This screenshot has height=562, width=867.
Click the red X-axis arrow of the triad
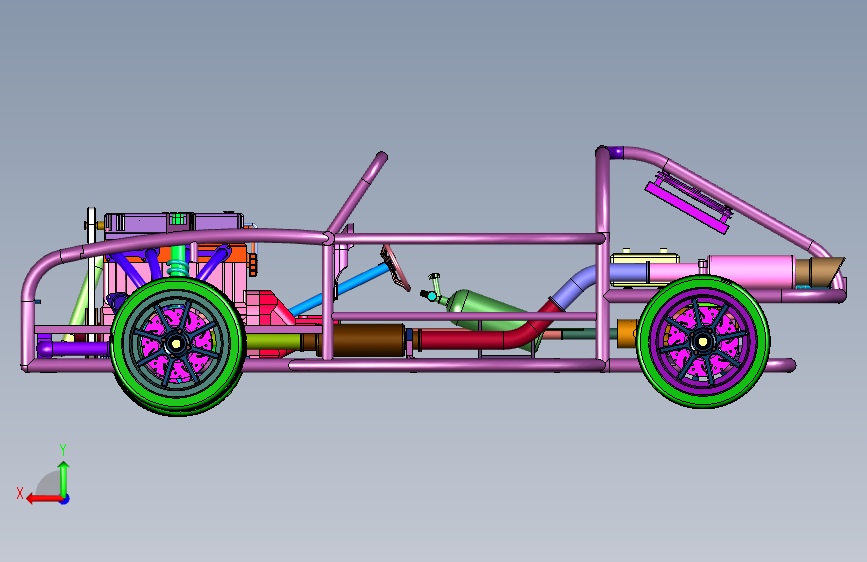point(43,499)
